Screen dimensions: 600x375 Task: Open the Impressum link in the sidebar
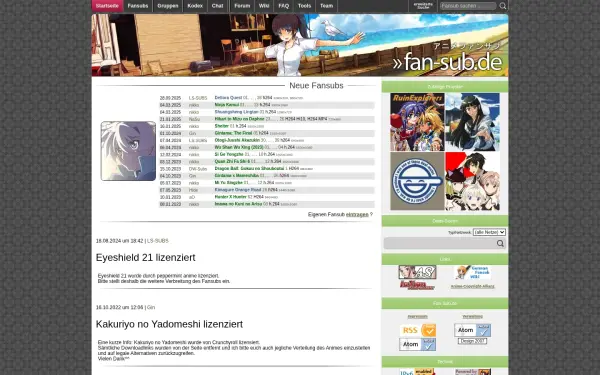point(417,316)
